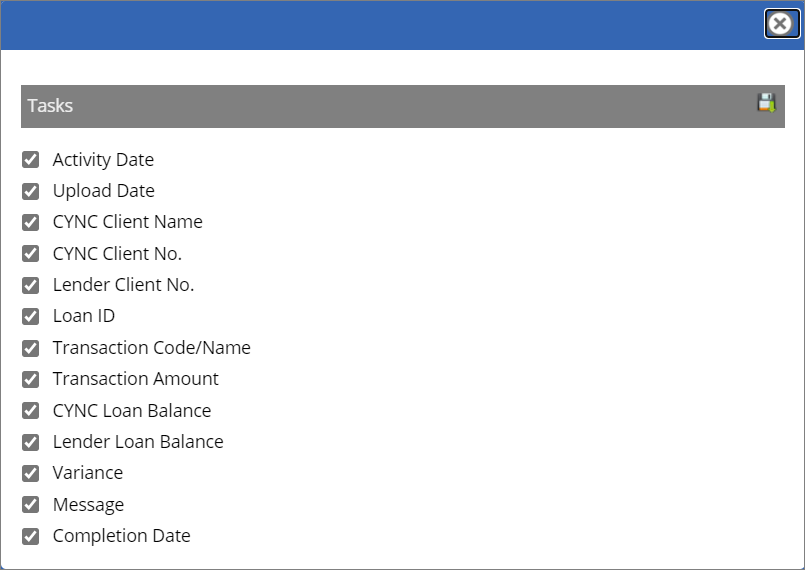Click the Tasks header title text
This screenshot has height=570, width=805.
point(50,106)
